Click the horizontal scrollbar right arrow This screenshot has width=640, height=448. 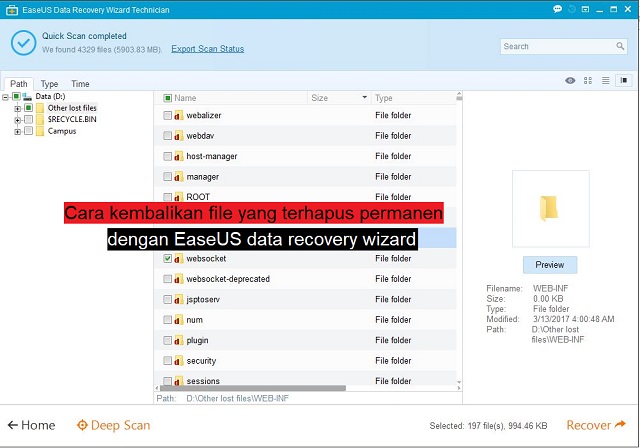coord(459,388)
